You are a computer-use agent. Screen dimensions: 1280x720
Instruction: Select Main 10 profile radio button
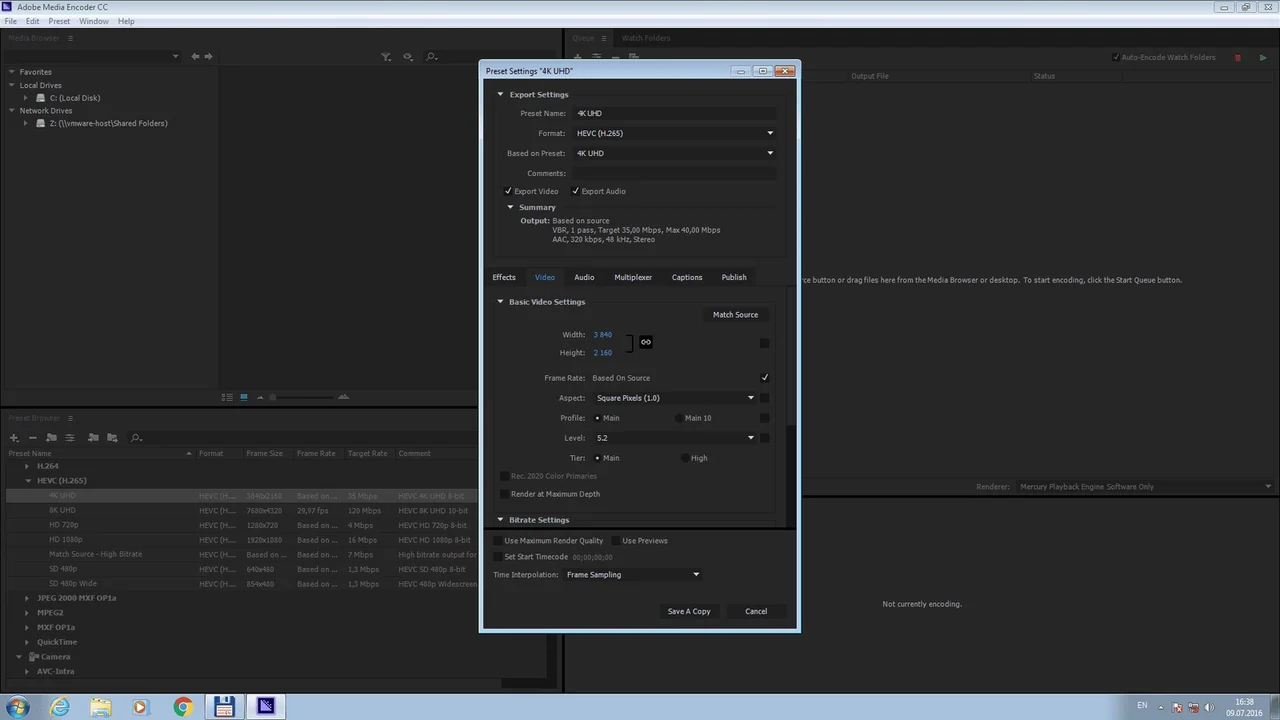pyautogui.click(x=679, y=418)
